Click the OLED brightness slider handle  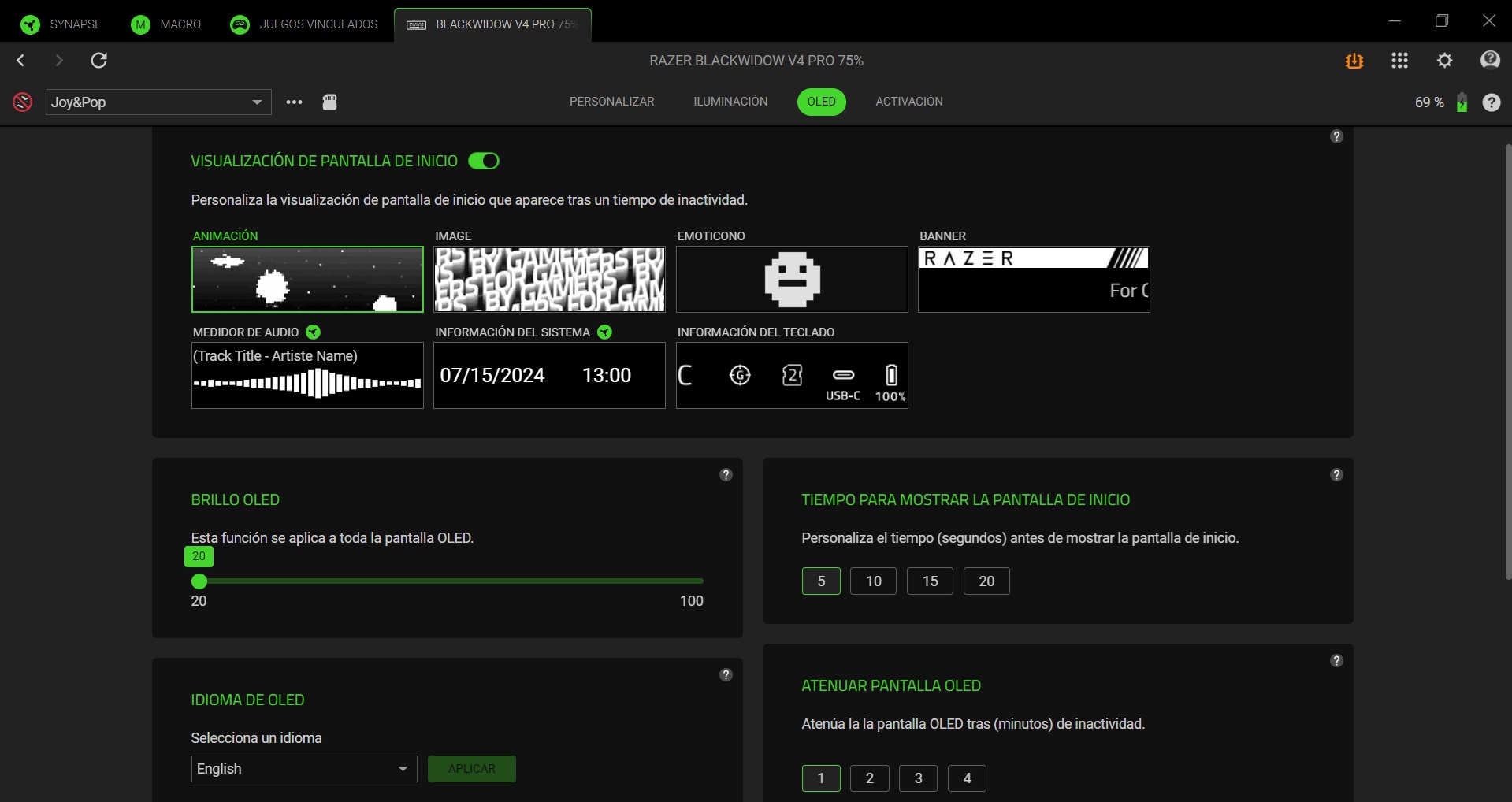coord(199,581)
